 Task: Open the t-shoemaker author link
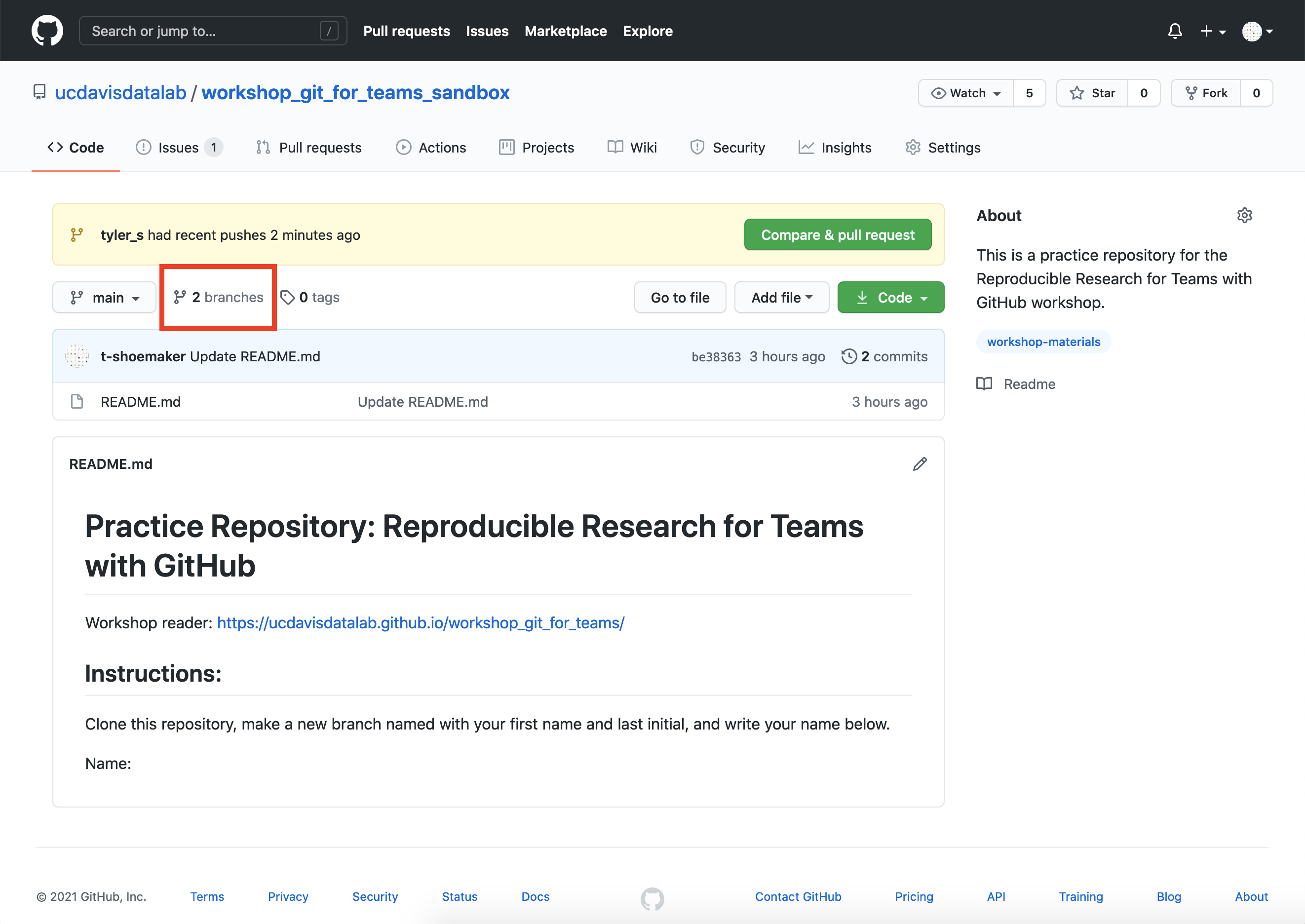pyautogui.click(x=143, y=356)
